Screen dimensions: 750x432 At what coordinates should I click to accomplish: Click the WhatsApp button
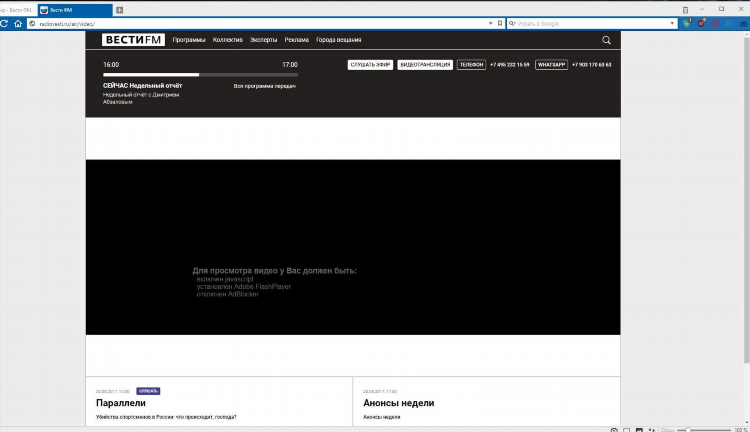click(551, 65)
